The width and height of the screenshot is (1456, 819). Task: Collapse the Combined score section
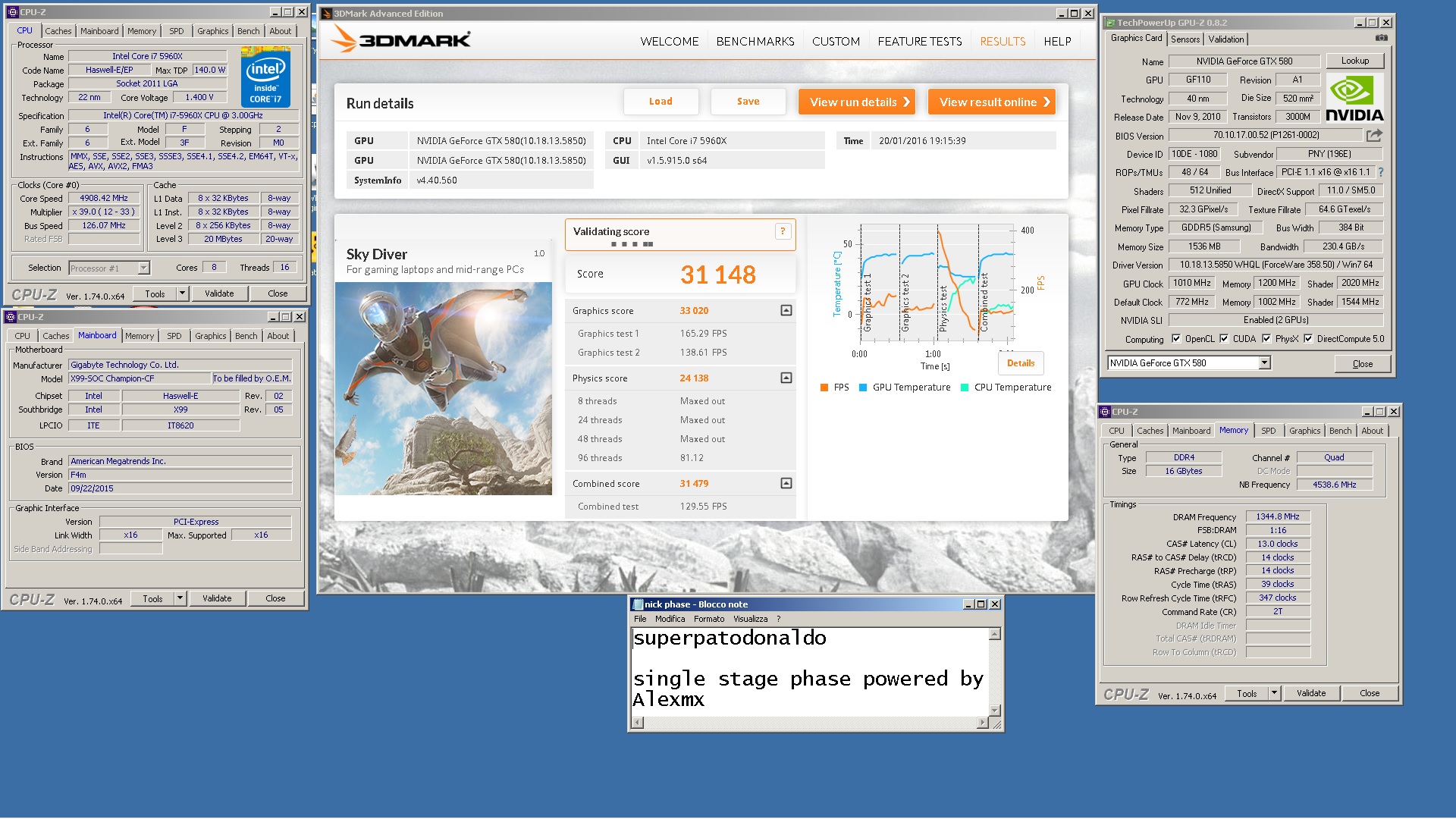[786, 483]
